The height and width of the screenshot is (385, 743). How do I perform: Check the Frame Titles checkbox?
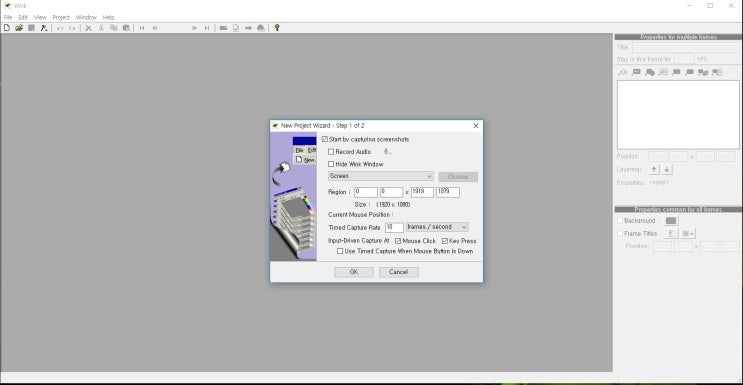[x=620, y=233]
